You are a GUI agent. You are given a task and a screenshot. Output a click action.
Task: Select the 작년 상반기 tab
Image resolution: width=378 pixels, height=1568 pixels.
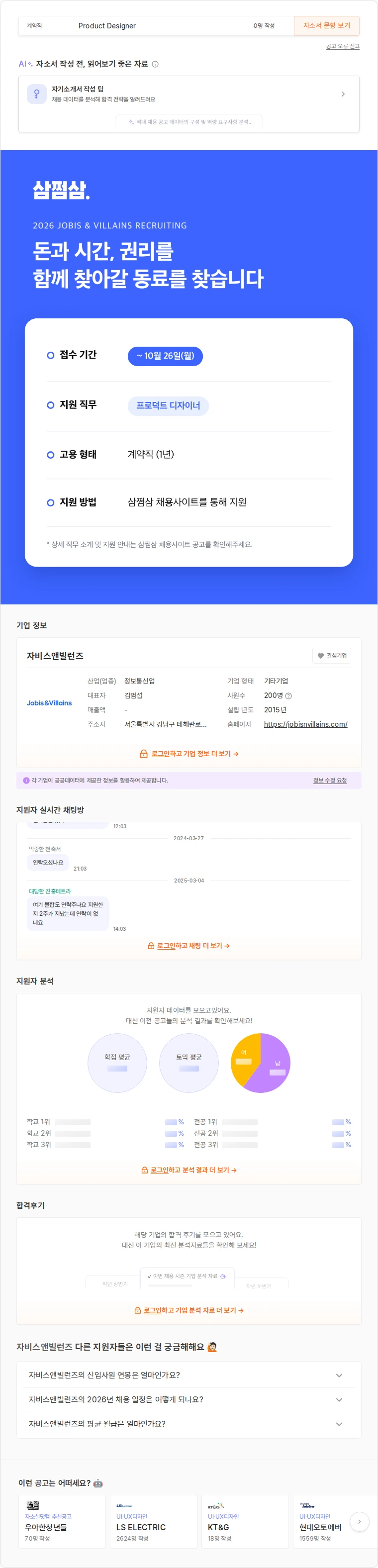(x=115, y=1284)
